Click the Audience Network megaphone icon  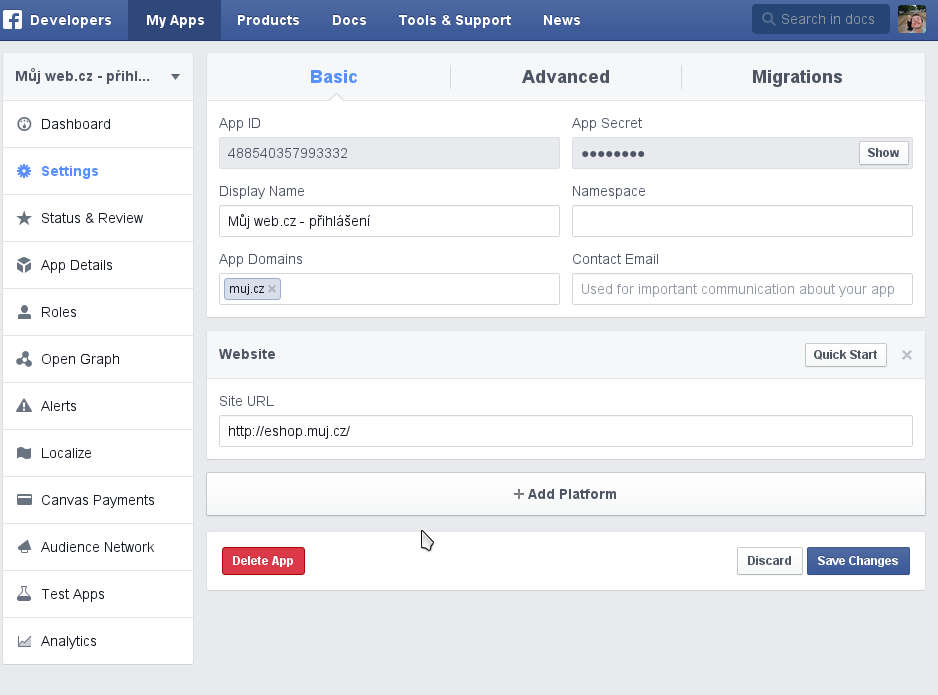coord(24,547)
